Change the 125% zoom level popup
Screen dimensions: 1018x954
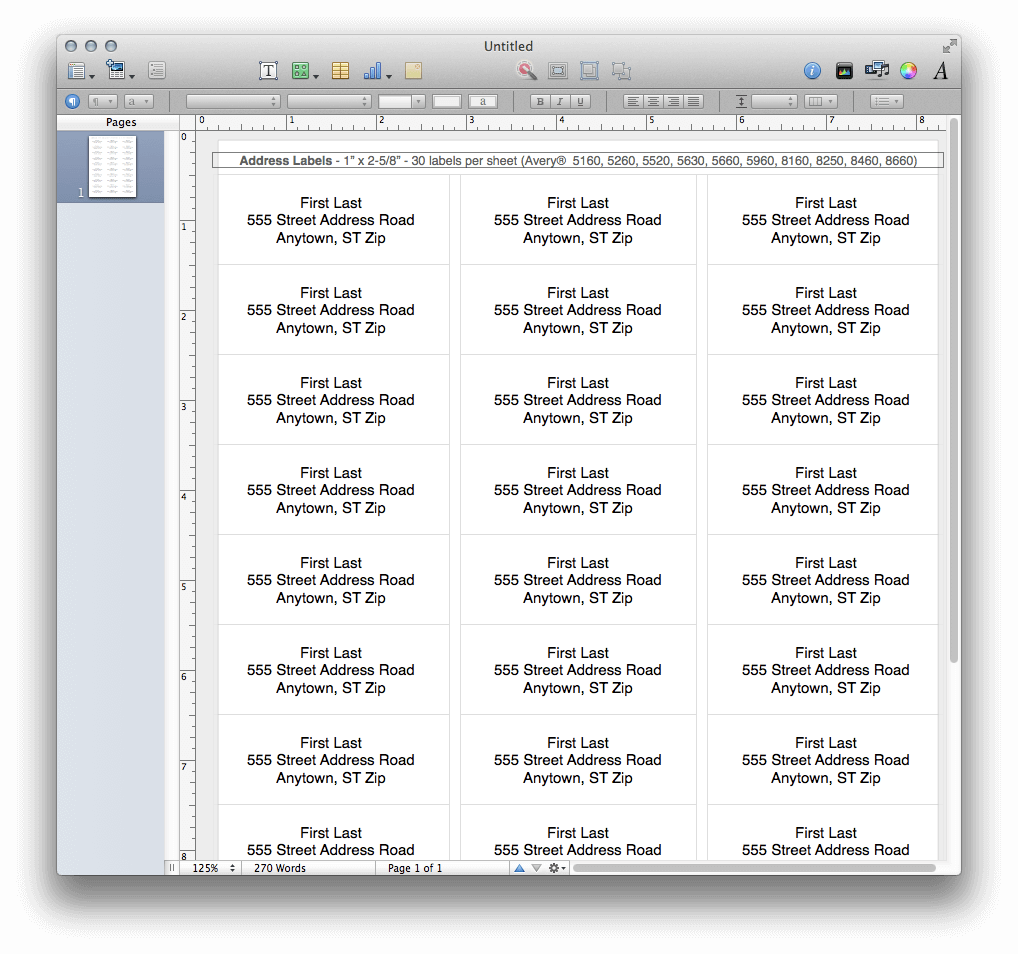(x=212, y=868)
